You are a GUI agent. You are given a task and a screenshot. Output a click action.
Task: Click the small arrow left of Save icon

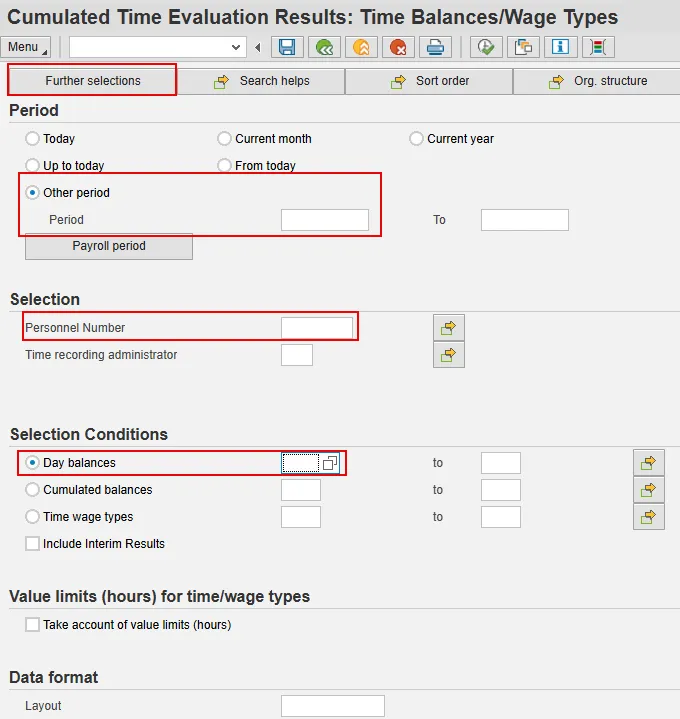pyautogui.click(x=258, y=47)
